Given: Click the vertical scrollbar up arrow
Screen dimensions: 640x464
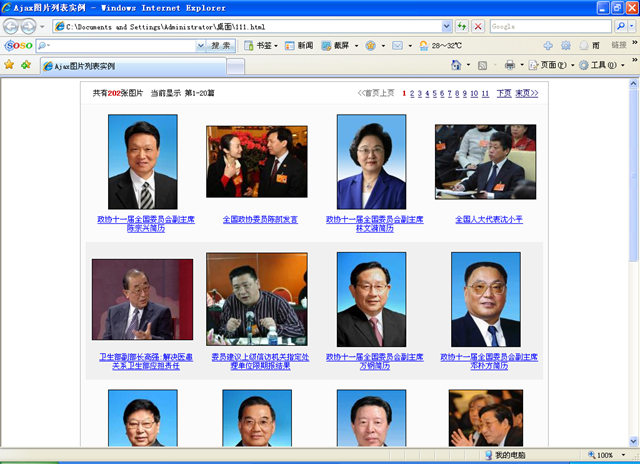Looking at the screenshot, I should 633,84.
